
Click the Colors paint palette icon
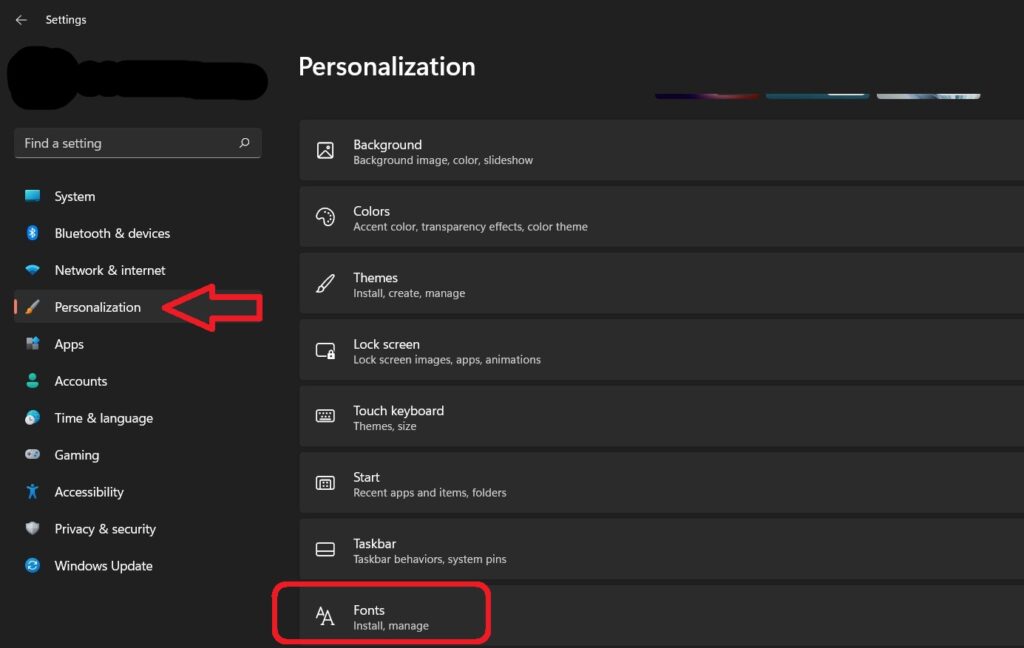pyautogui.click(x=324, y=215)
